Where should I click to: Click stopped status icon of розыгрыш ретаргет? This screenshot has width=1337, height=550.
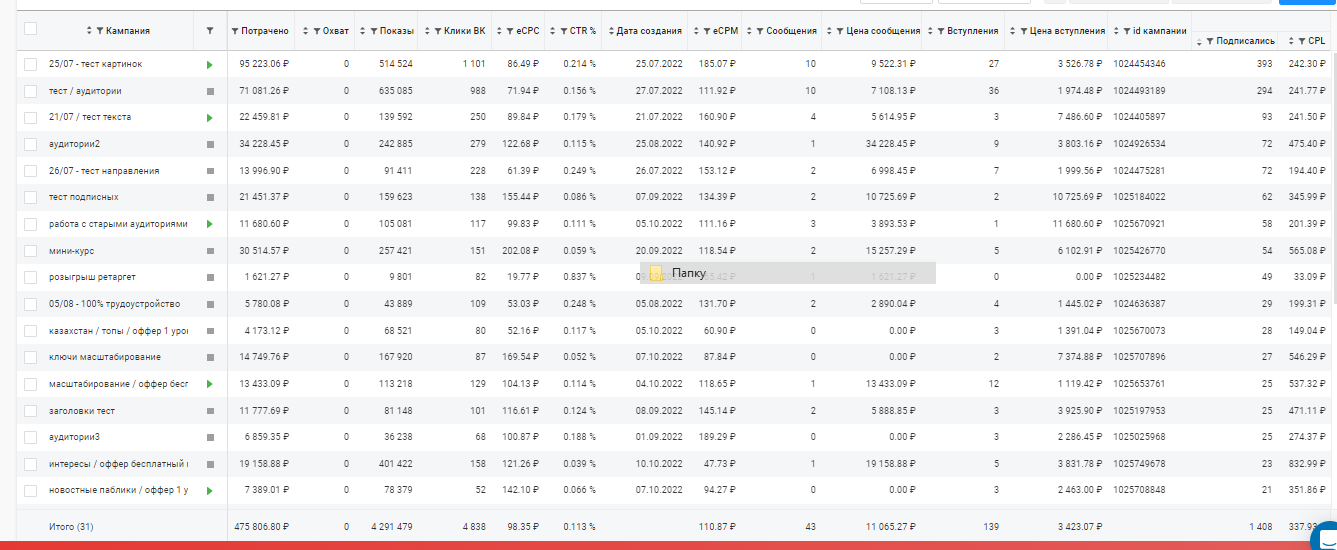[x=210, y=277]
